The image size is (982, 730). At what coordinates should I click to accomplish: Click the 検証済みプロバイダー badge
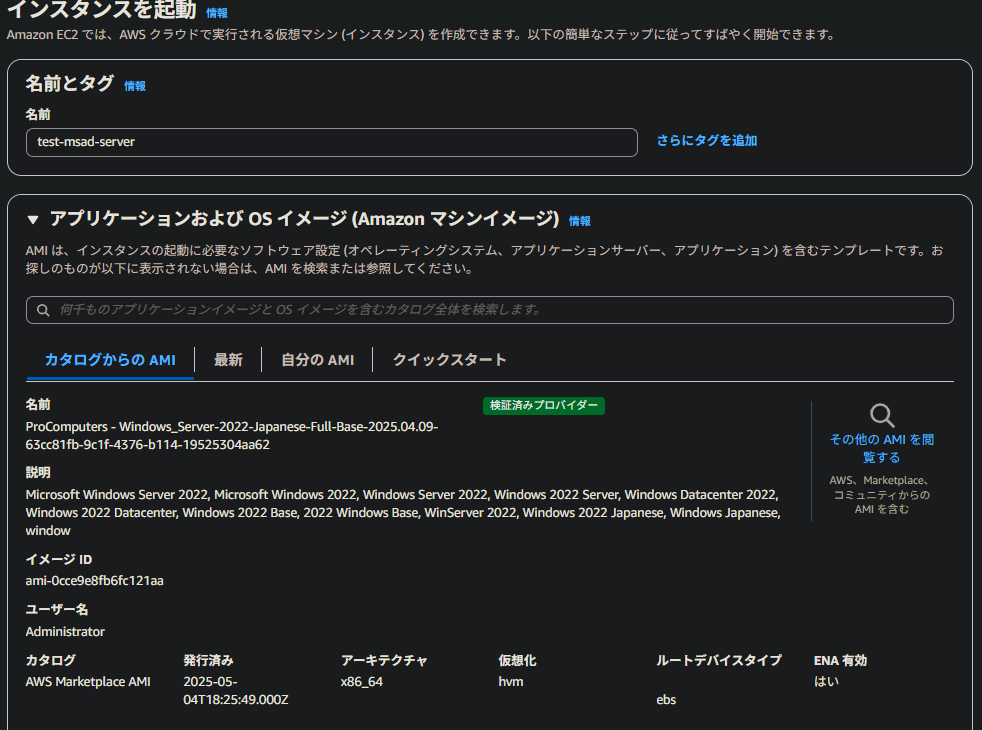point(544,405)
